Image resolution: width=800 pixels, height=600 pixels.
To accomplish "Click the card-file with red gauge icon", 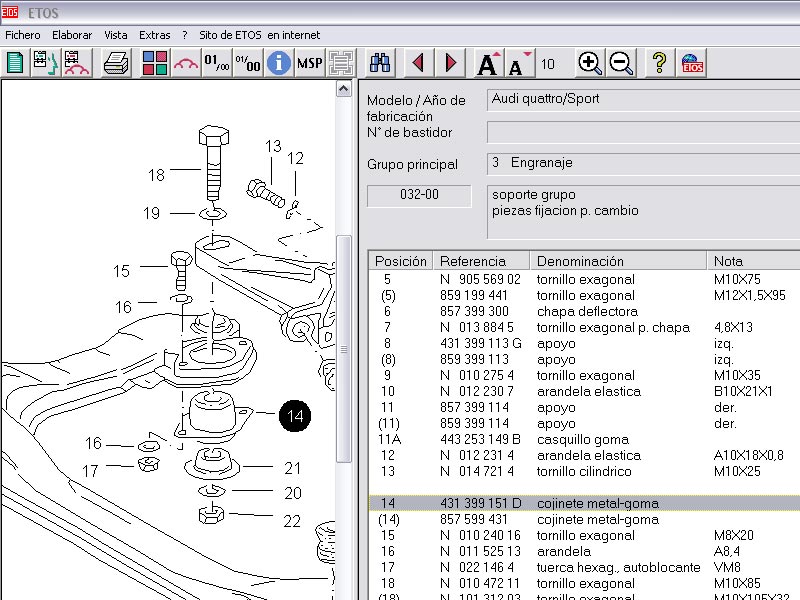I will click(77, 63).
